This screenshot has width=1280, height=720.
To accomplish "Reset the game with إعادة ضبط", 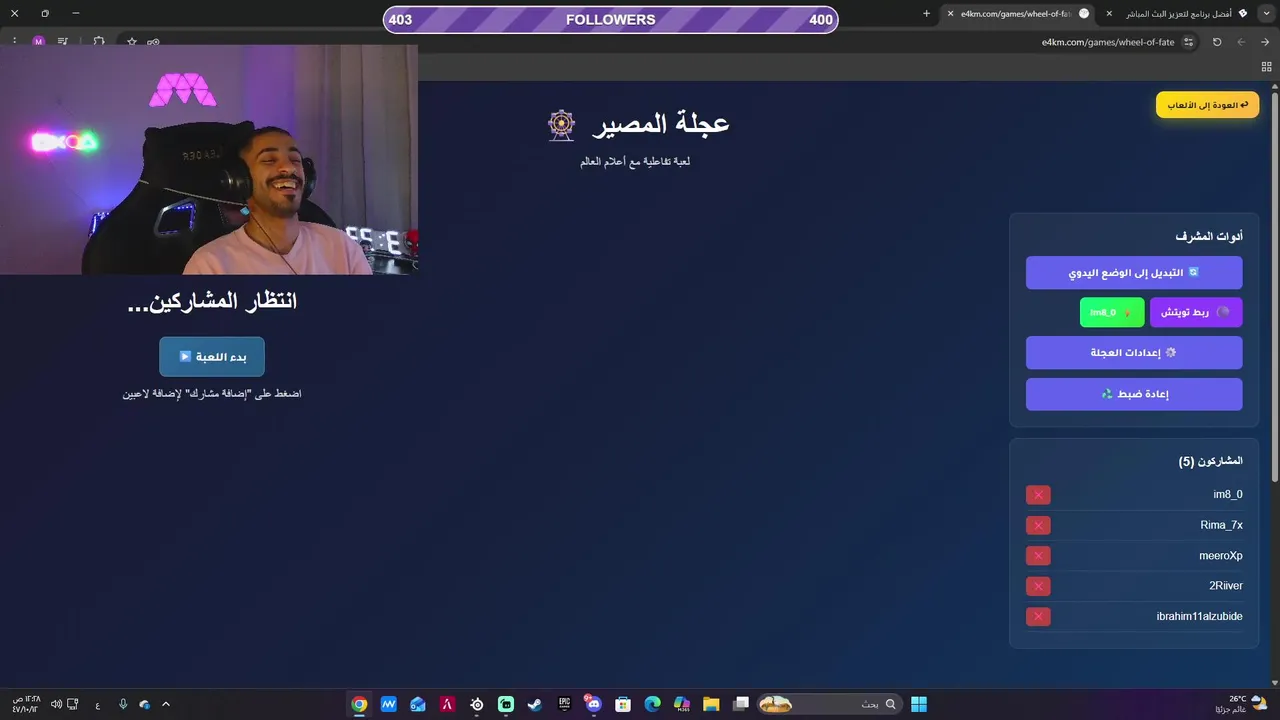I will (1134, 394).
